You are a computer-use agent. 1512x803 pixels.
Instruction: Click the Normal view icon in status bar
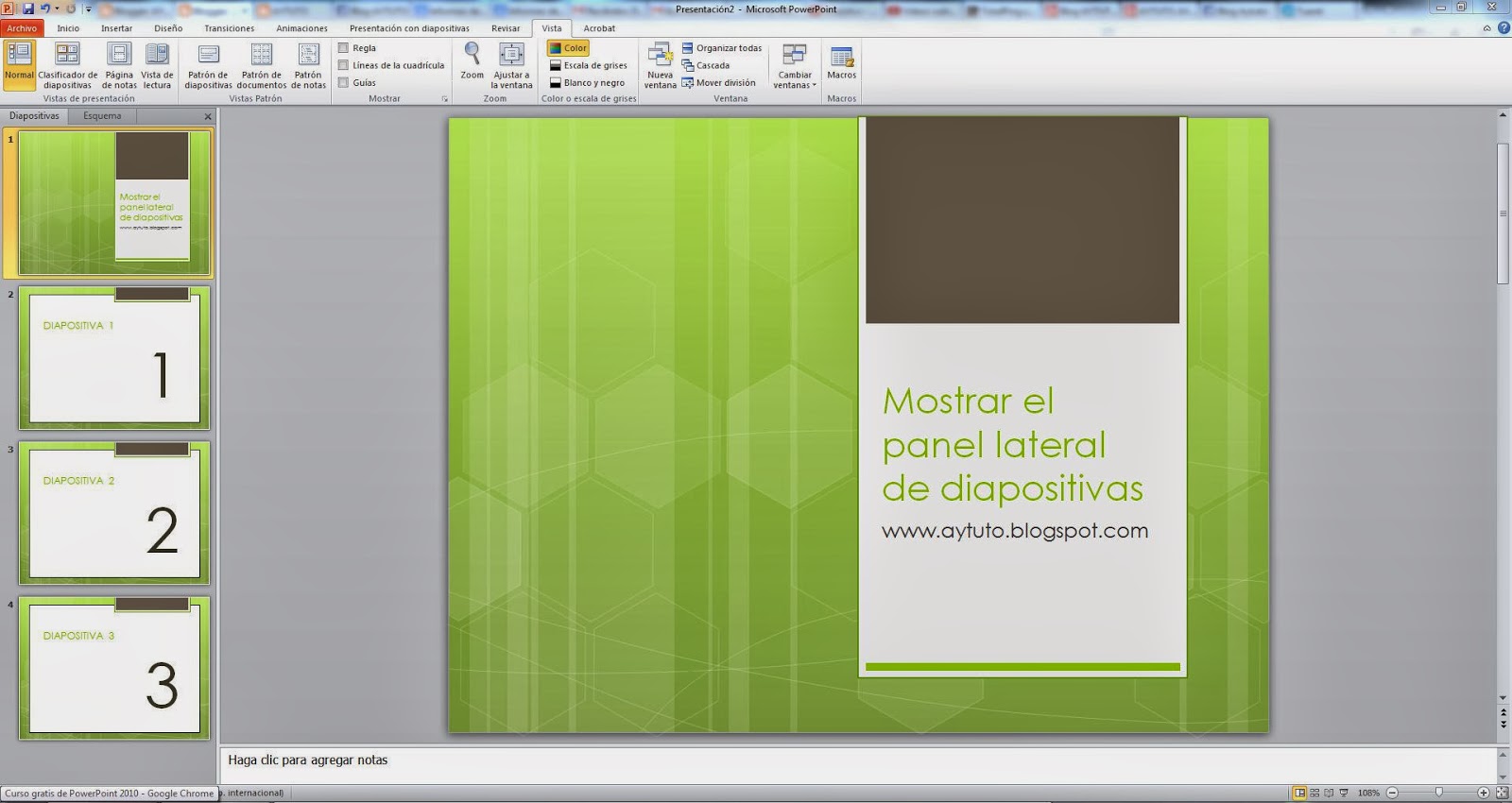pyautogui.click(x=1300, y=793)
